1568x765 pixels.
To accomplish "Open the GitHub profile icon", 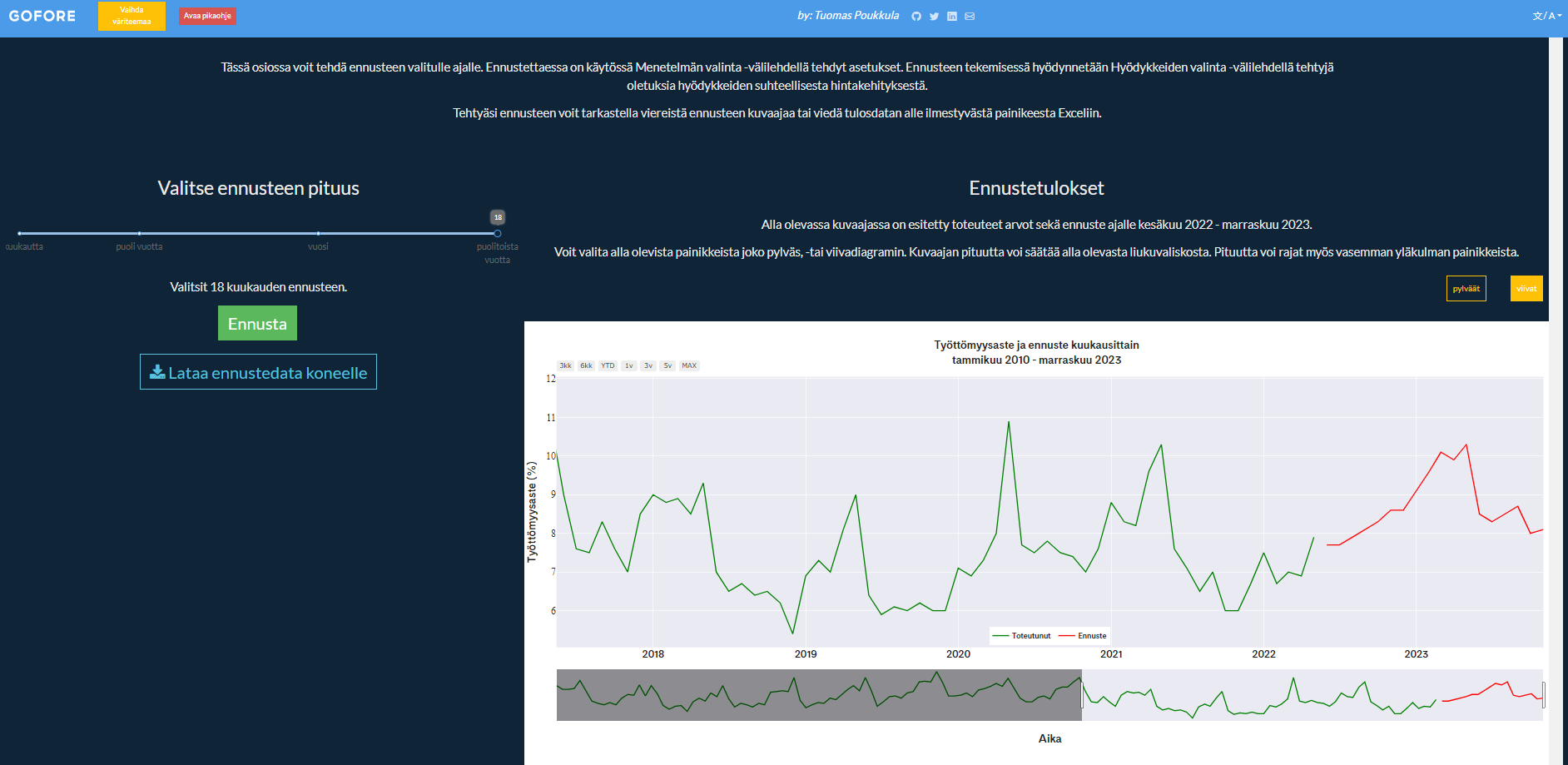I will 916,17.
